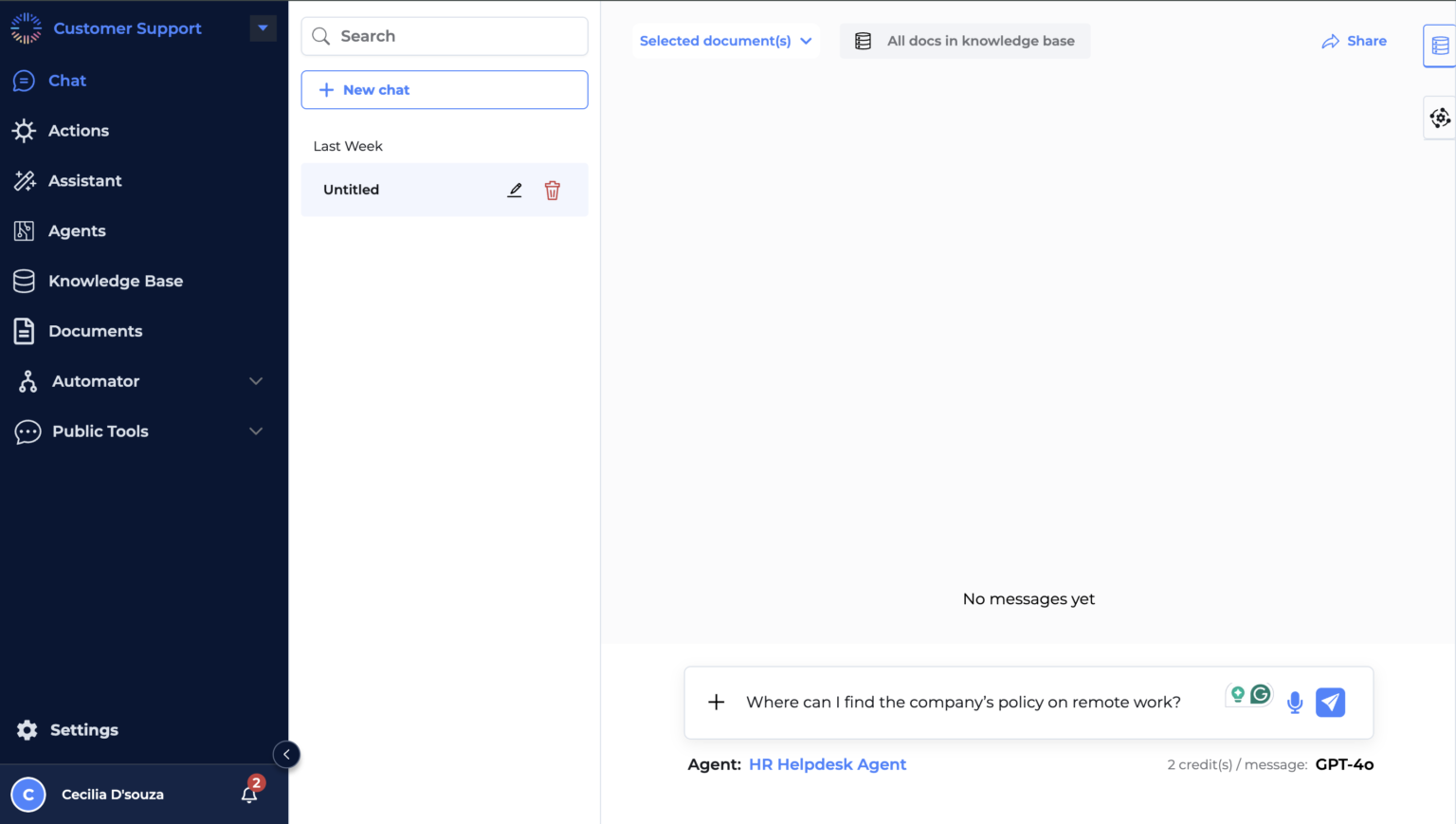This screenshot has height=824, width=1456.
Task: Click the Agents icon in sidebar
Action: click(x=25, y=231)
